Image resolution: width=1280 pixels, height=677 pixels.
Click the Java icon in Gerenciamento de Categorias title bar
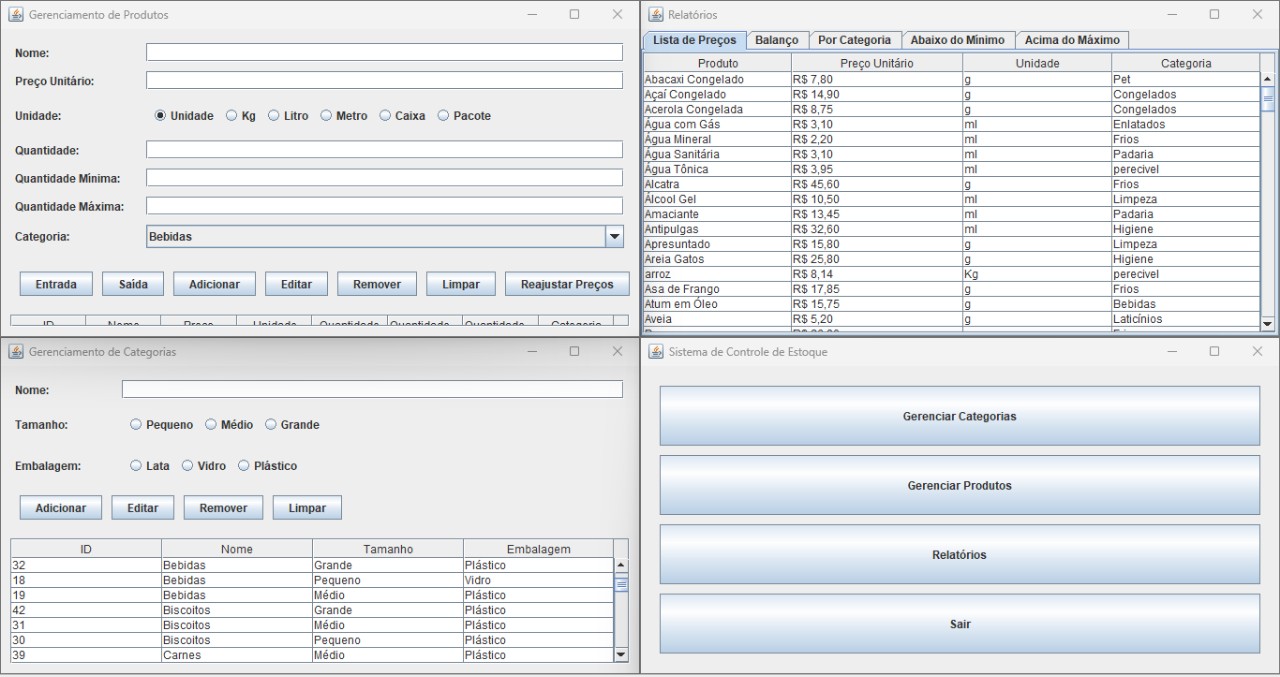[x=16, y=352]
